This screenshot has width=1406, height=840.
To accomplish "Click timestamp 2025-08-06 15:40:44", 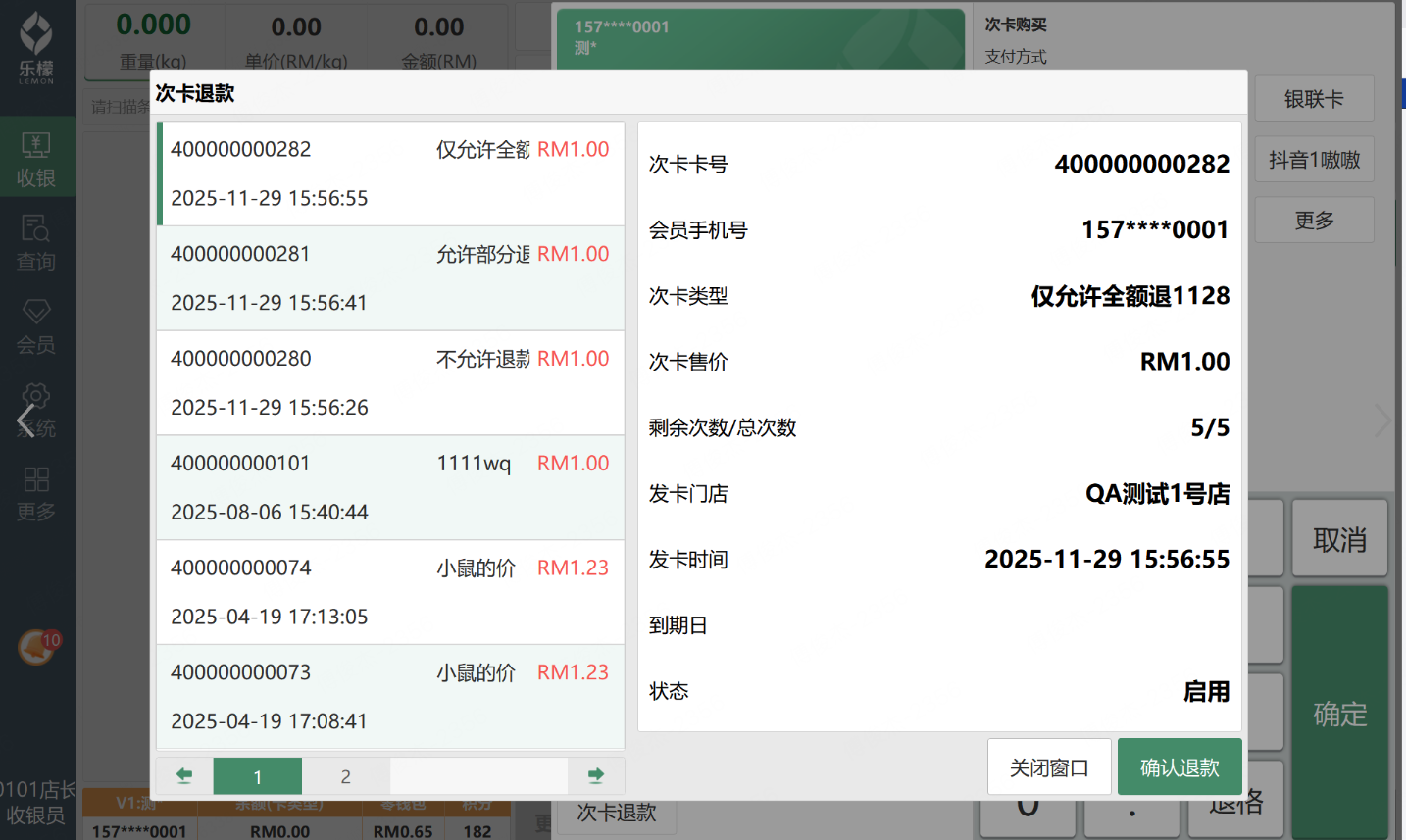I will [x=269, y=512].
